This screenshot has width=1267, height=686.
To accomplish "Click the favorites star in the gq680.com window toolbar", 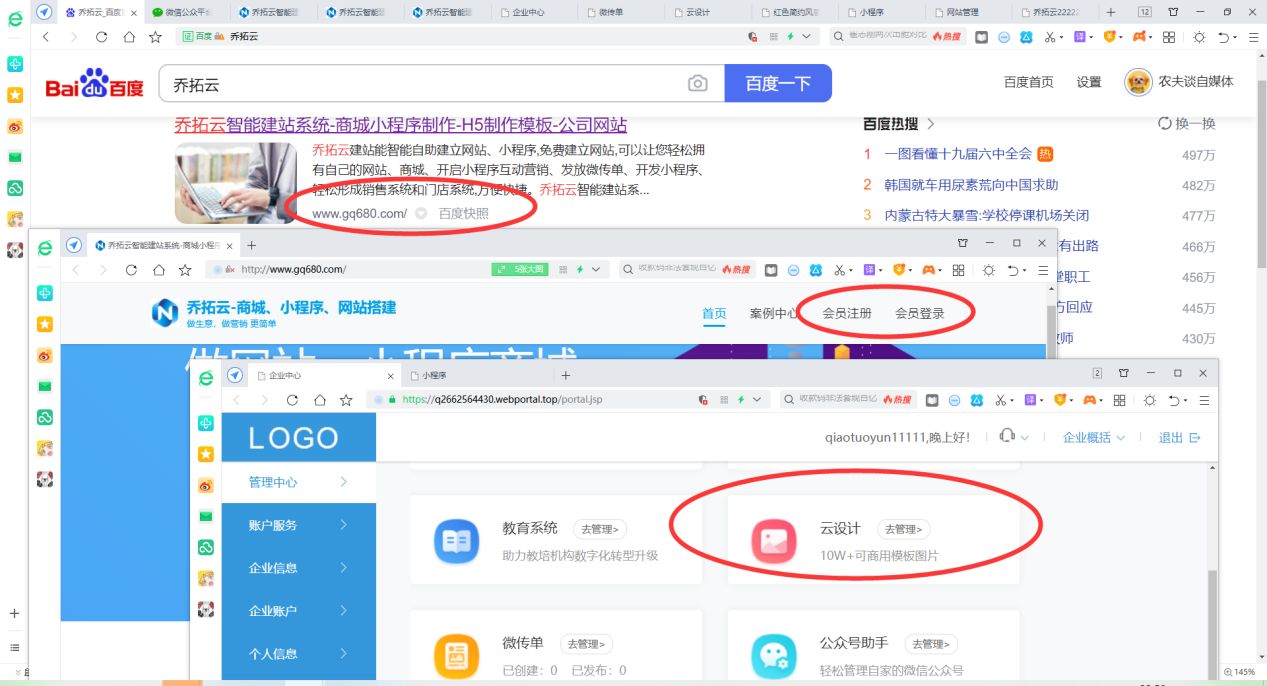I will [185, 270].
